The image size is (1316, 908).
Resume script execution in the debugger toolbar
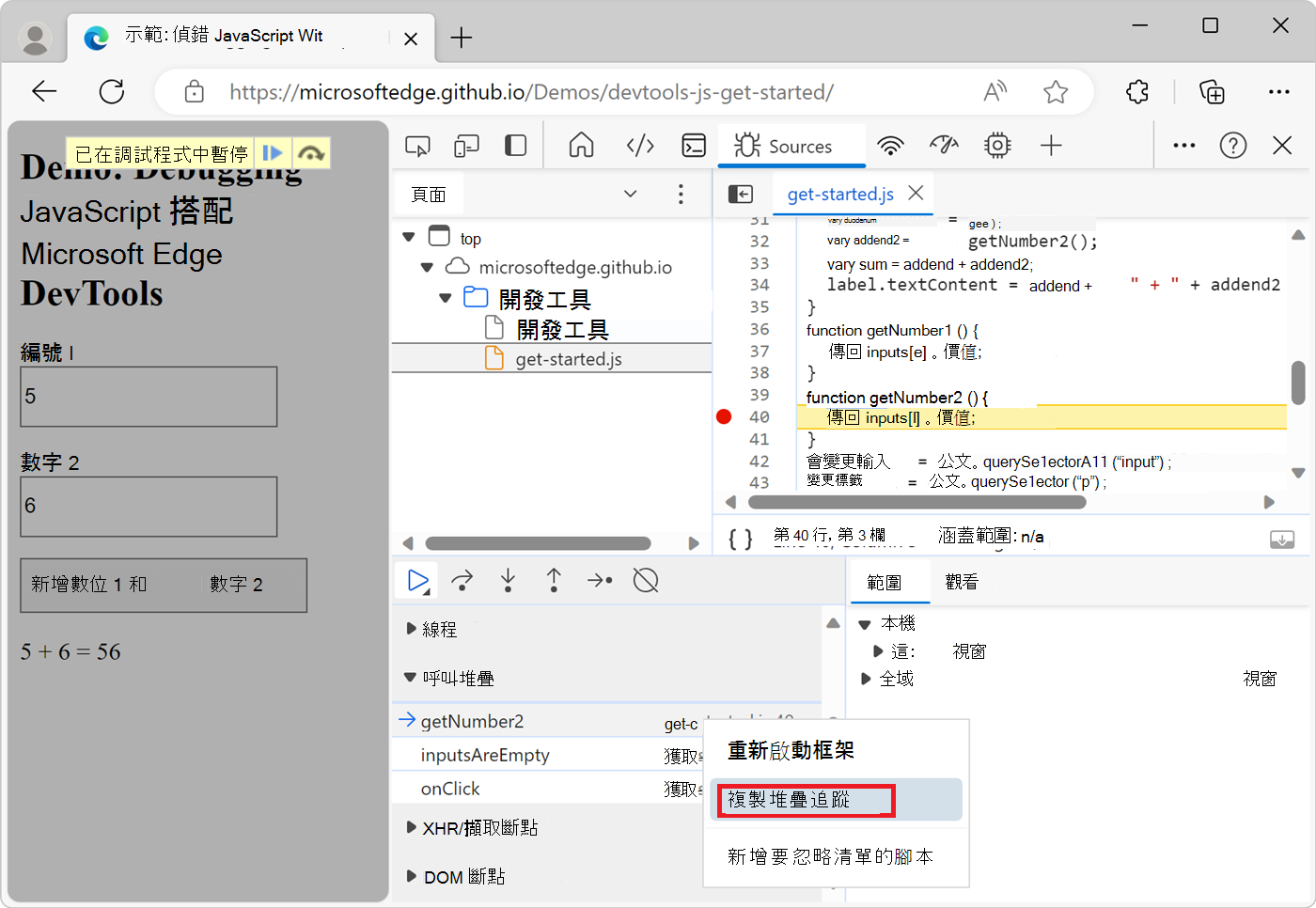point(416,580)
